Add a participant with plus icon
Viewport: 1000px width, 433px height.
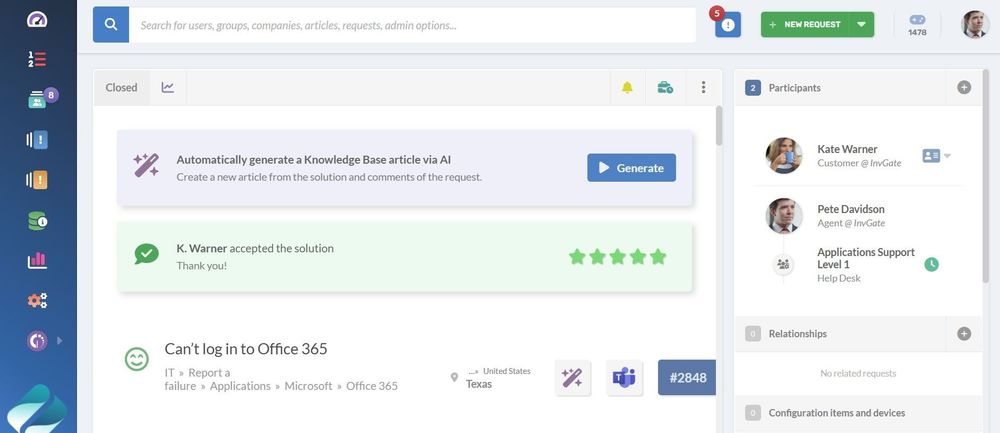(x=964, y=87)
